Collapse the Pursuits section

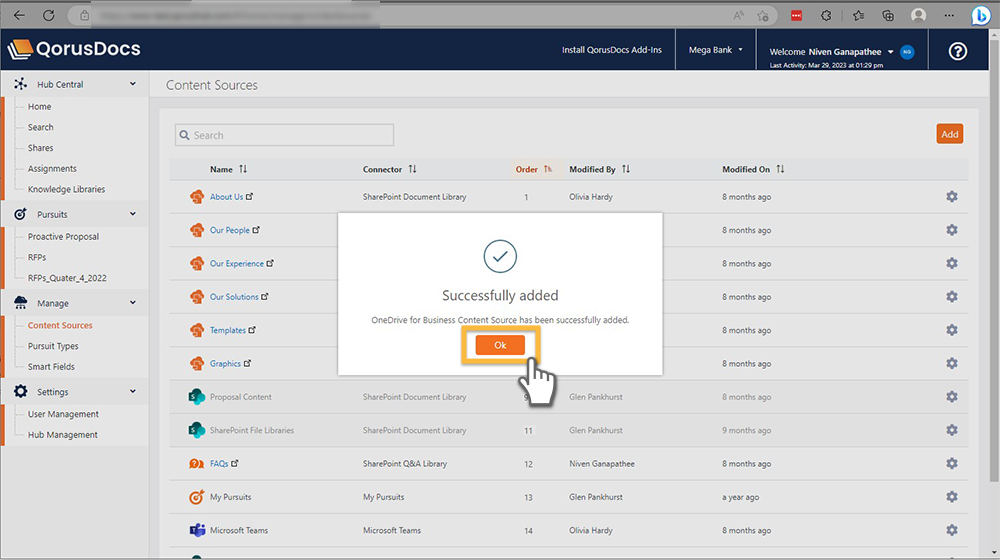pyautogui.click(x=133, y=214)
